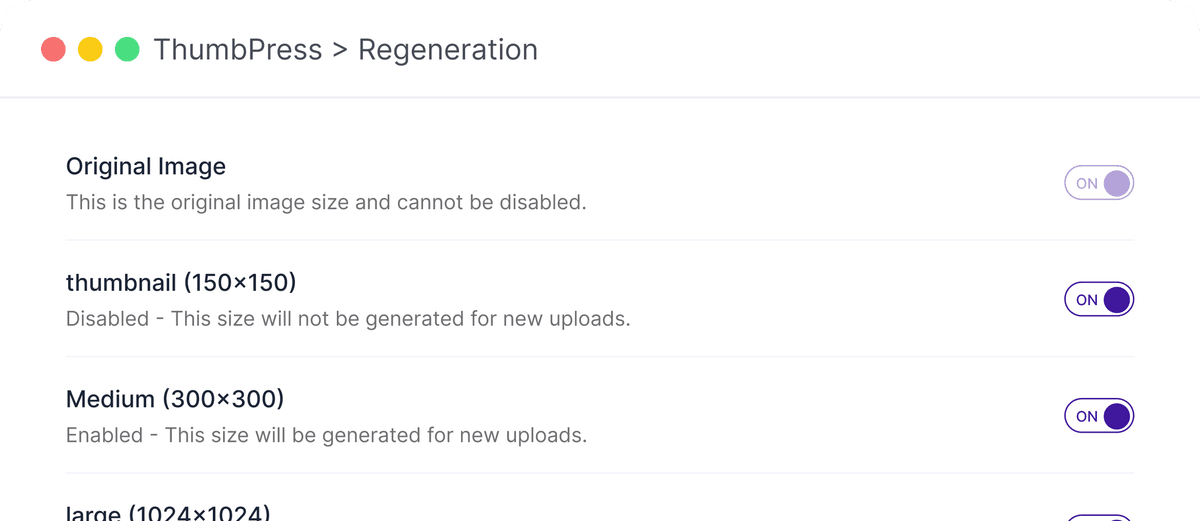Turn off the thumbnail (150×150) switch
This screenshot has height=521, width=1200.
click(1099, 300)
